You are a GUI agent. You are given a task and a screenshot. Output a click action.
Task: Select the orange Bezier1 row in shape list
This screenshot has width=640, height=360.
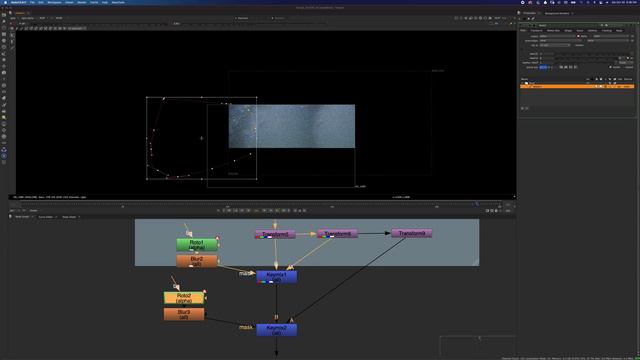click(x=577, y=87)
